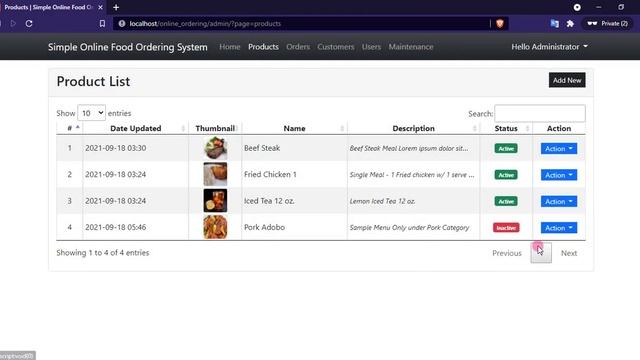Click the Simple Online Food Ordering System brand
The height and width of the screenshot is (360, 640).
128,47
